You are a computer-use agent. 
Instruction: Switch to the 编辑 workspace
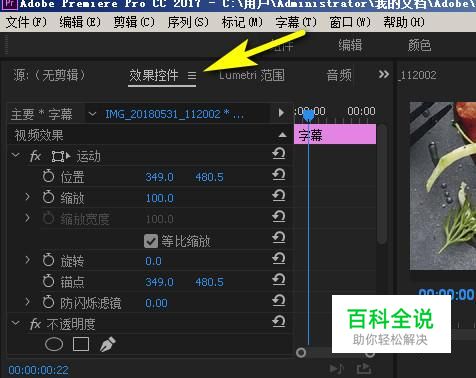tap(350, 45)
